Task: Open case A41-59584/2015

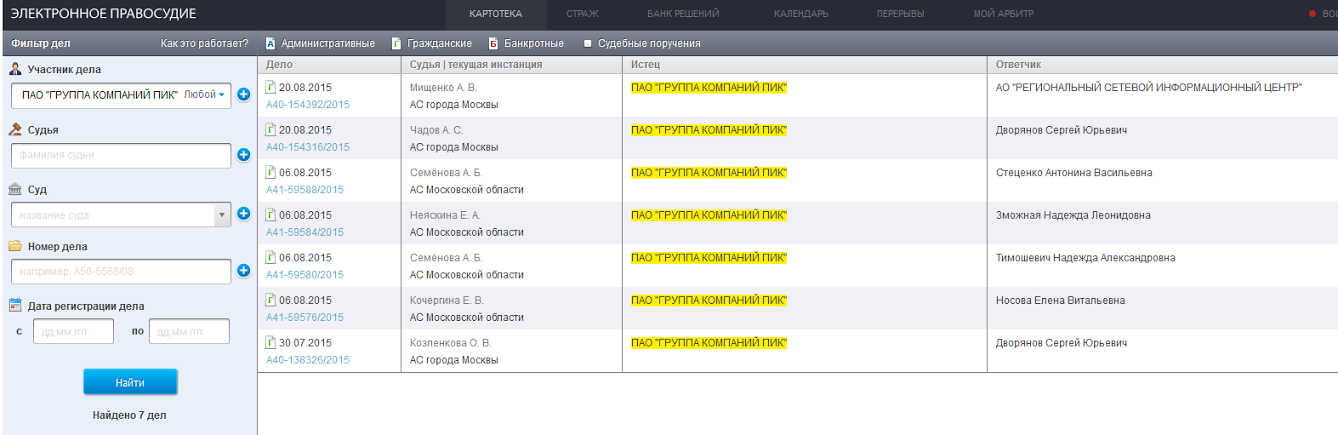Action: coord(305,232)
